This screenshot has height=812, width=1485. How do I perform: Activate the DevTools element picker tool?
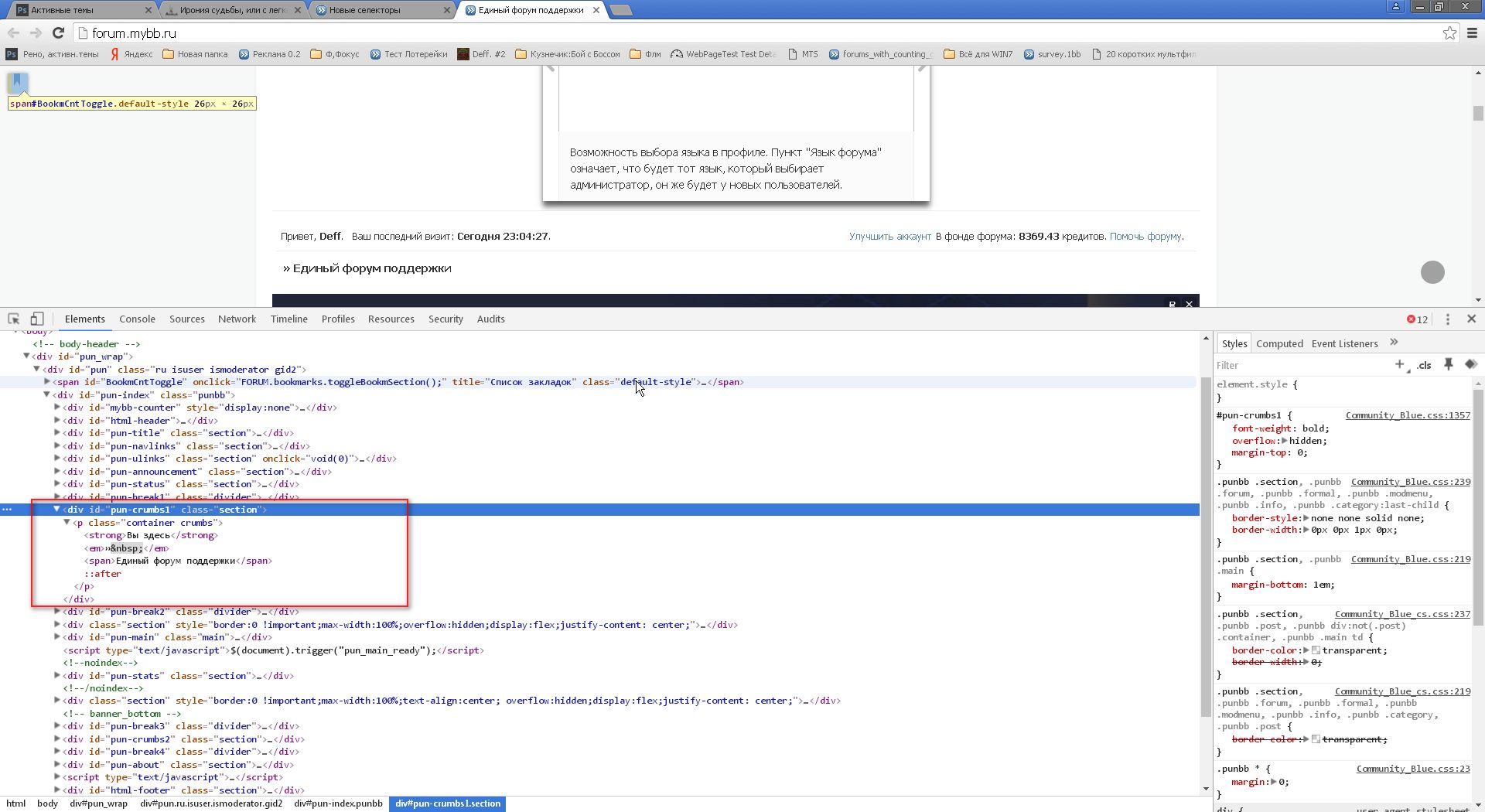tap(14, 319)
